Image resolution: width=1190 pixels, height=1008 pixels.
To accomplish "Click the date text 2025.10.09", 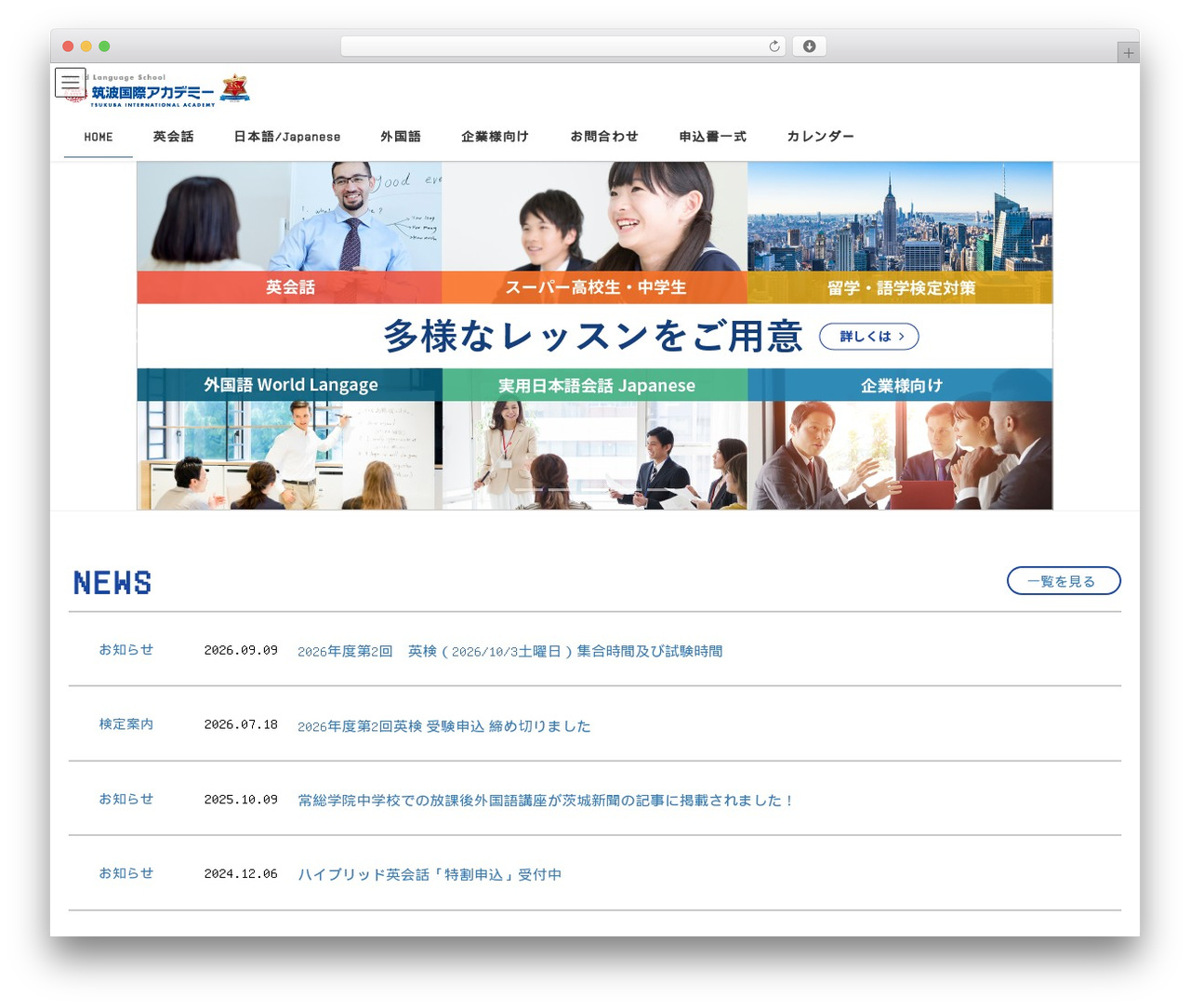I will (x=241, y=800).
